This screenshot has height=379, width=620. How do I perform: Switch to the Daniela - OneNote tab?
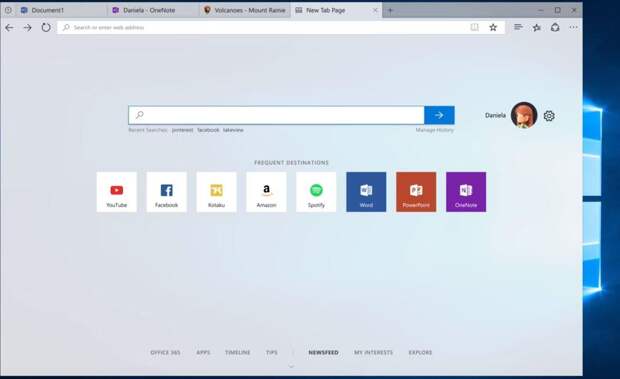pyautogui.click(x=153, y=10)
